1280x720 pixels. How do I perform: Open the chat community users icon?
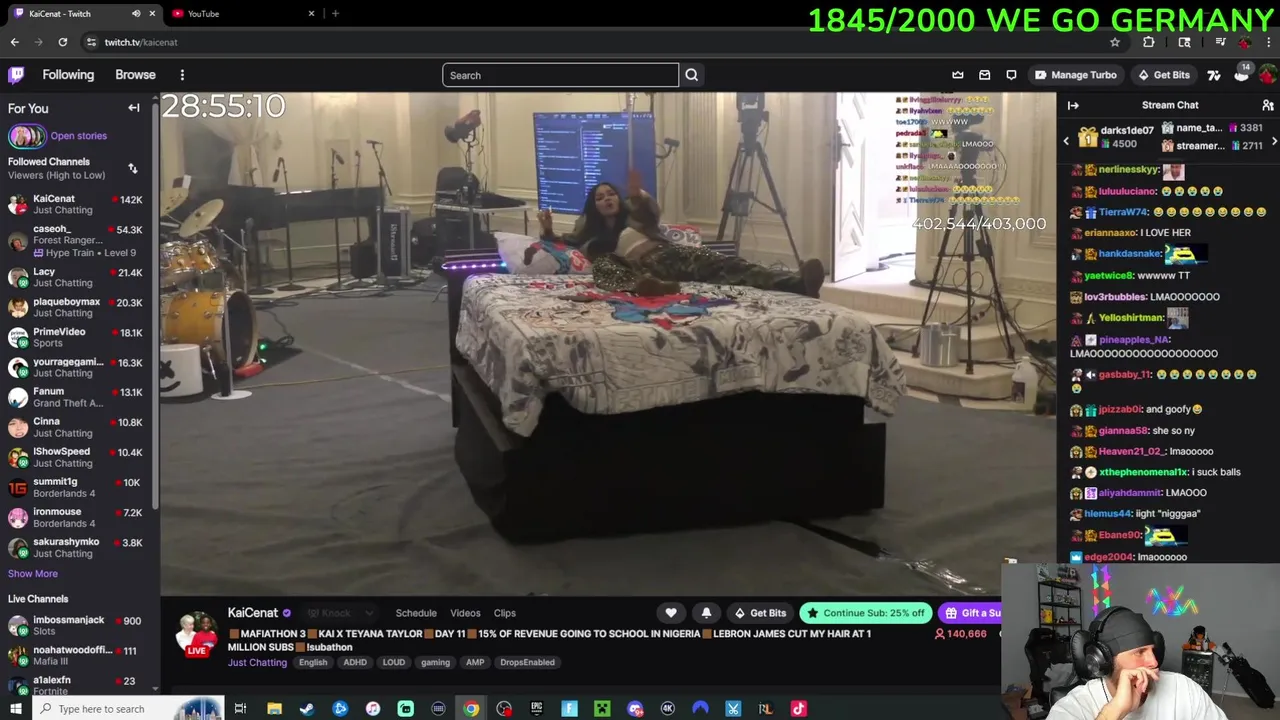[1267, 105]
